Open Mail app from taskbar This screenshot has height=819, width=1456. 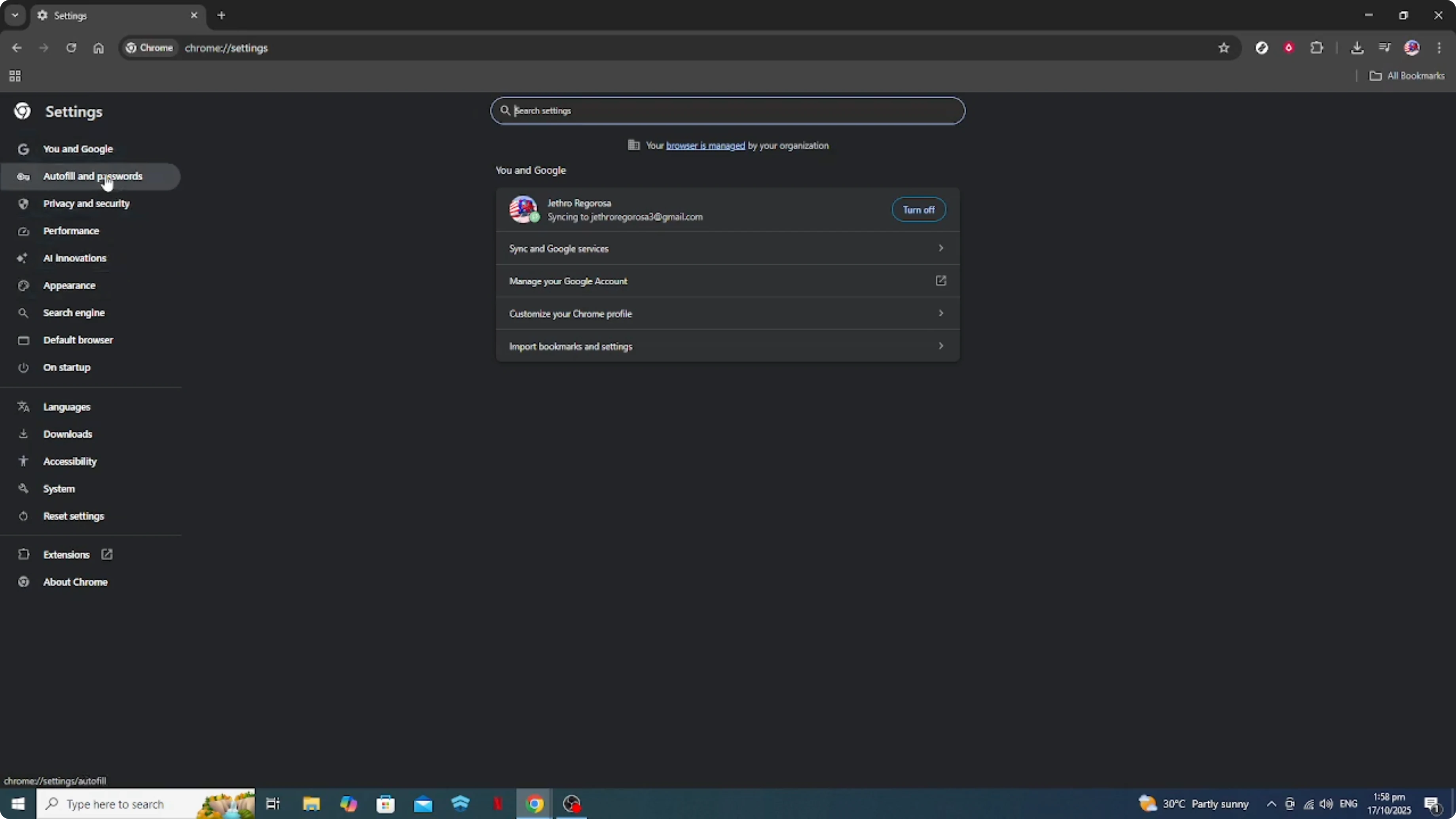pyautogui.click(x=423, y=804)
